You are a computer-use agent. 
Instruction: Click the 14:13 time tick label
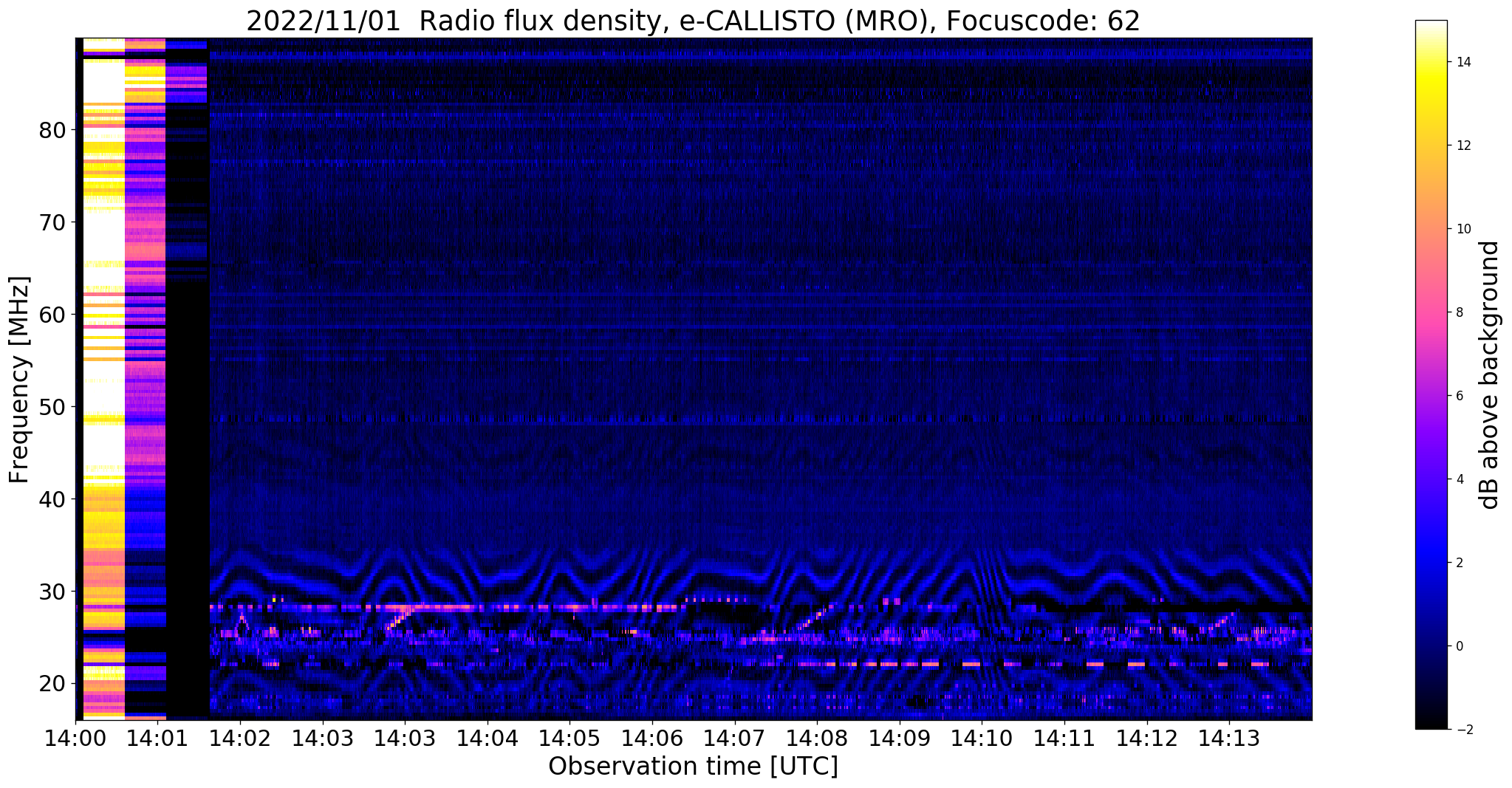point(1229,737)
